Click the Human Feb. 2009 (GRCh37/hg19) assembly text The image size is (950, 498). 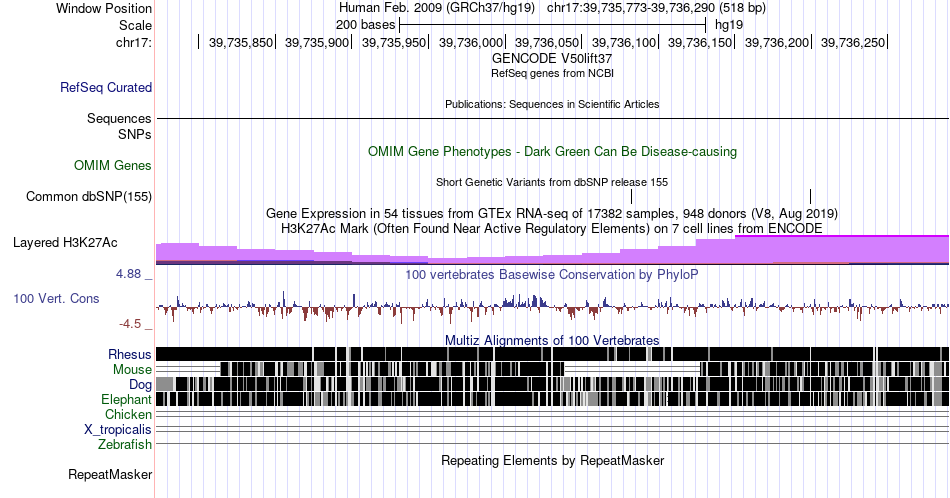tap(437, 8)
